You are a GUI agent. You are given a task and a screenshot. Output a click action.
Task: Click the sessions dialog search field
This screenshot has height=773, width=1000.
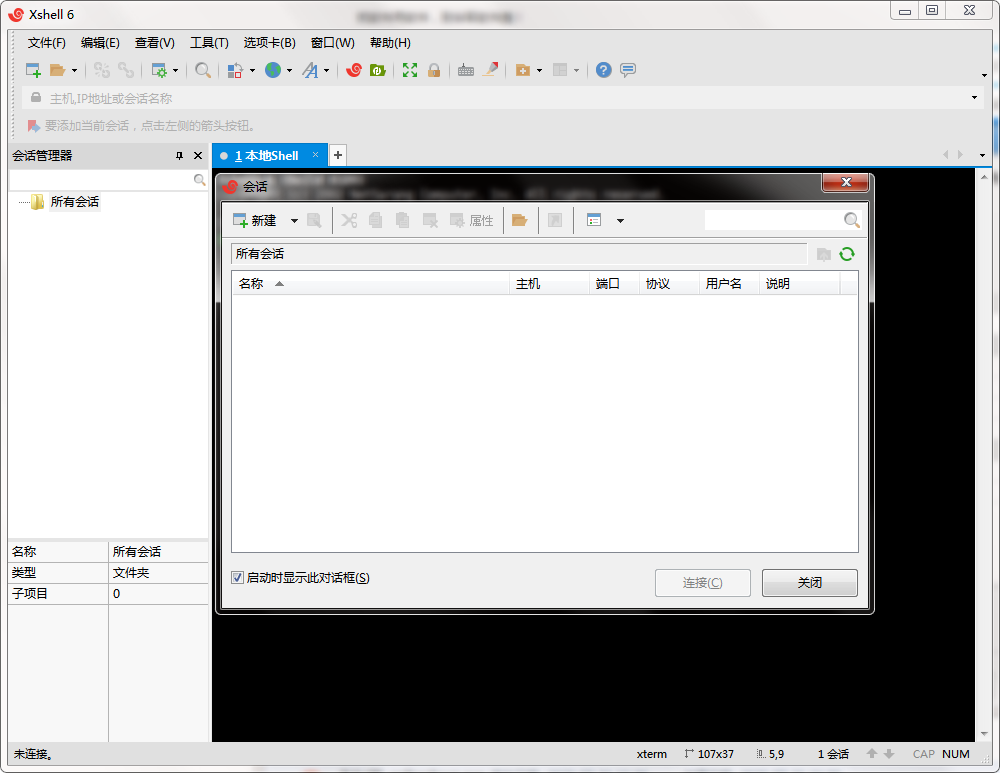[x=773, y=220]
